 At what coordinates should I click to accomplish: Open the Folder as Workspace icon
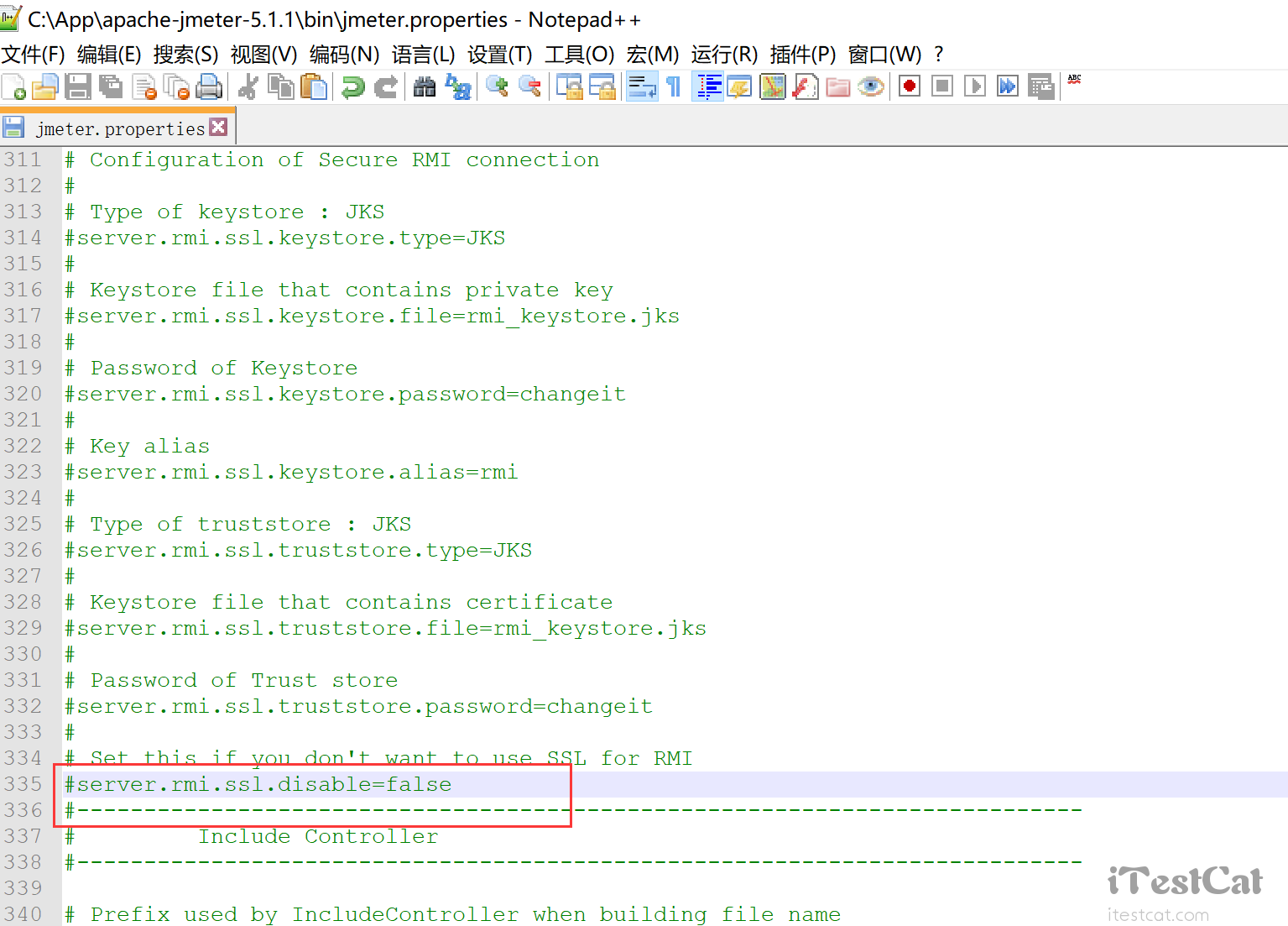point(838,86)
